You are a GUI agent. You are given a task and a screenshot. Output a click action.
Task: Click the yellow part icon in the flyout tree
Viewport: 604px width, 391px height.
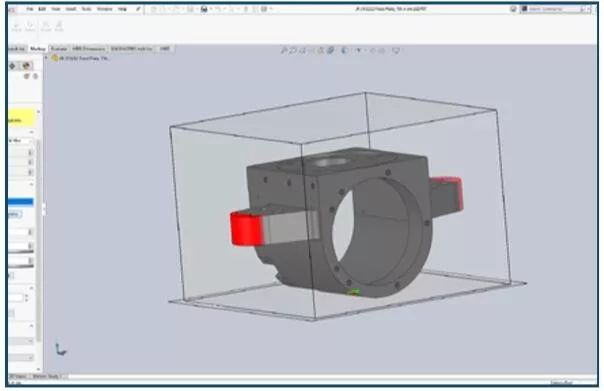click(55, 58)
